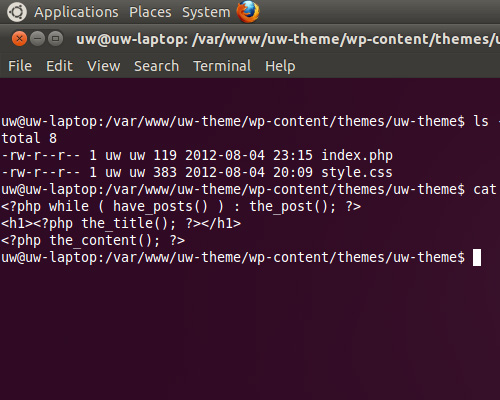Close the terminal window

pos(19,39)
